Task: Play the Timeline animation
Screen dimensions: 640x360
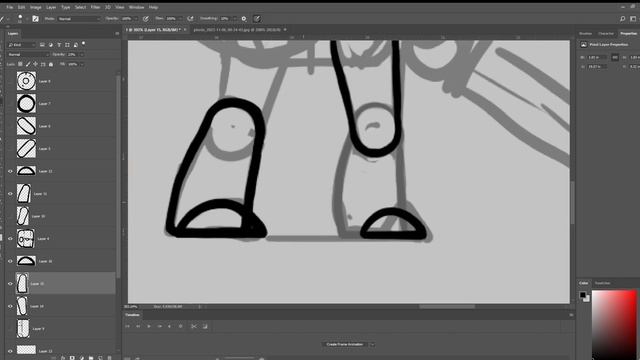Action: click(x=149, y=326)
